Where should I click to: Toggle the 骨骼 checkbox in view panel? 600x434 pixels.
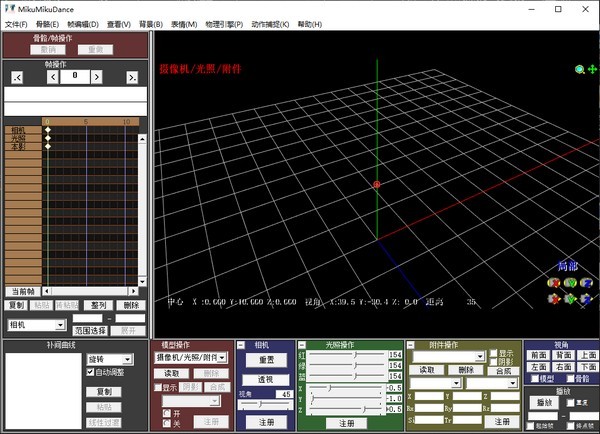[x=569, y=379]
